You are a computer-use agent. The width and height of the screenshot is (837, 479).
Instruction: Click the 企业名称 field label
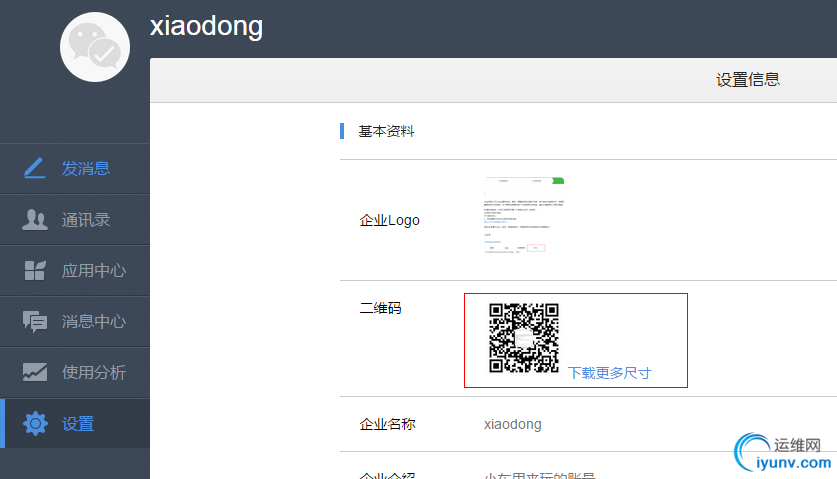tap(387, 424)
